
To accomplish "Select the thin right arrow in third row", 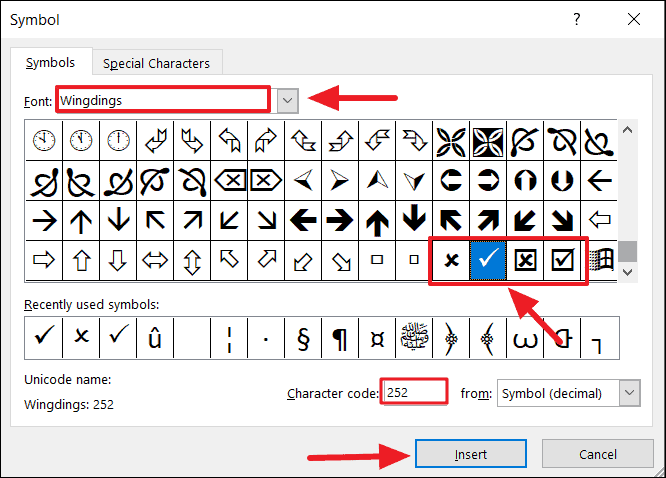I will (44, 221).
